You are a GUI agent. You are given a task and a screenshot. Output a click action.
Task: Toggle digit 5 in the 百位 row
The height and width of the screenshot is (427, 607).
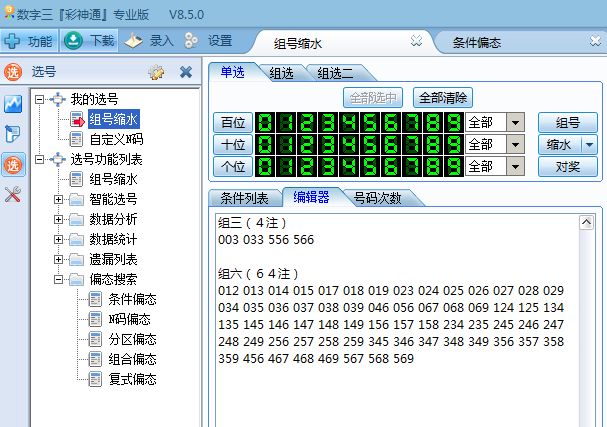coord(369,122)
